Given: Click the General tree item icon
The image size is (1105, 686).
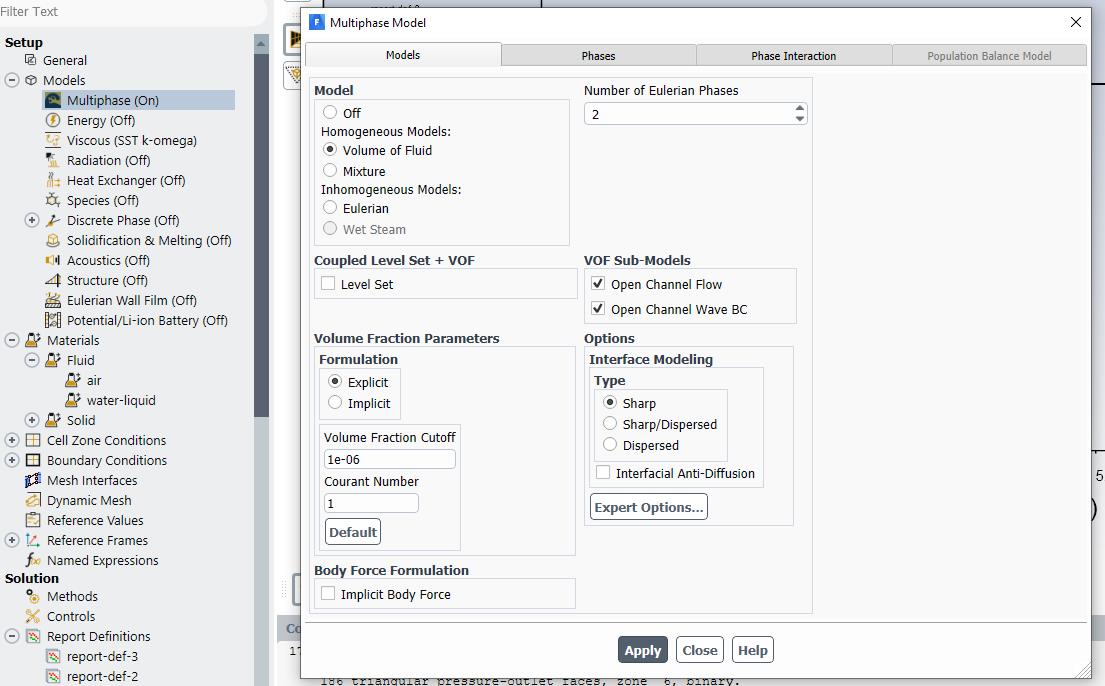Looking at the screenshot, I should click(30, 60).
